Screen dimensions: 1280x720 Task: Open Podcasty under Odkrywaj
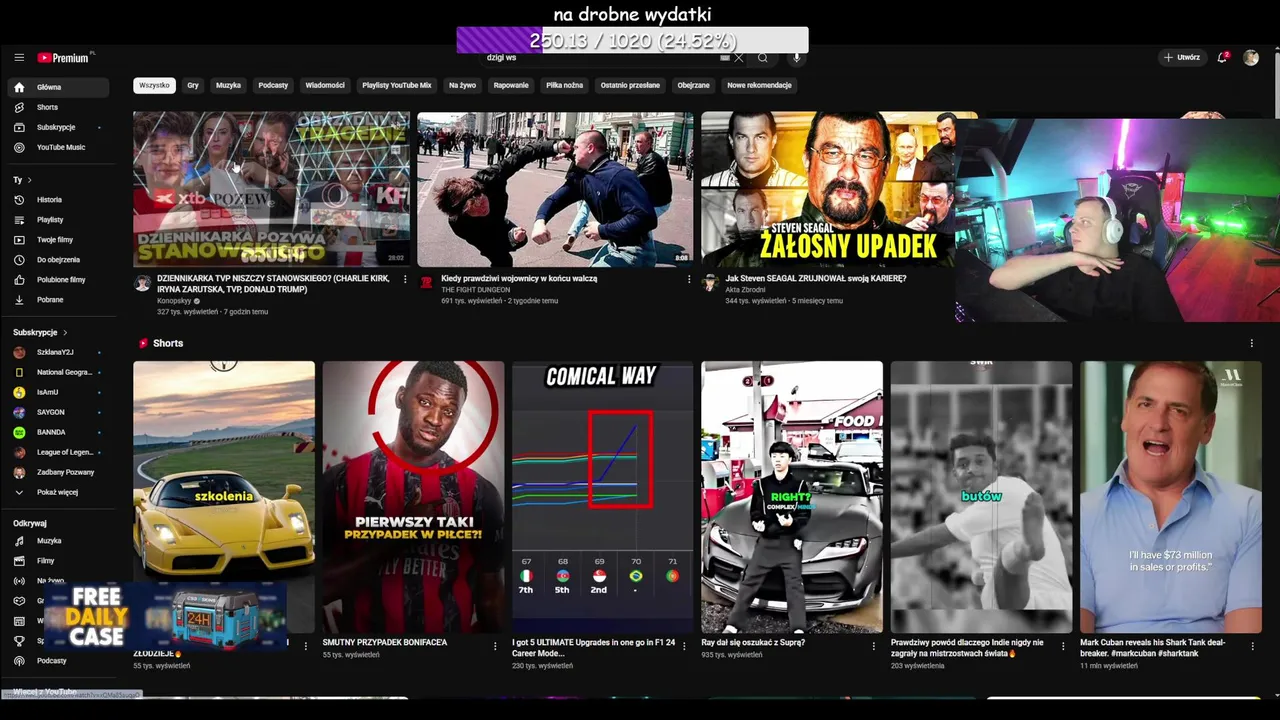tap(58, 661)
